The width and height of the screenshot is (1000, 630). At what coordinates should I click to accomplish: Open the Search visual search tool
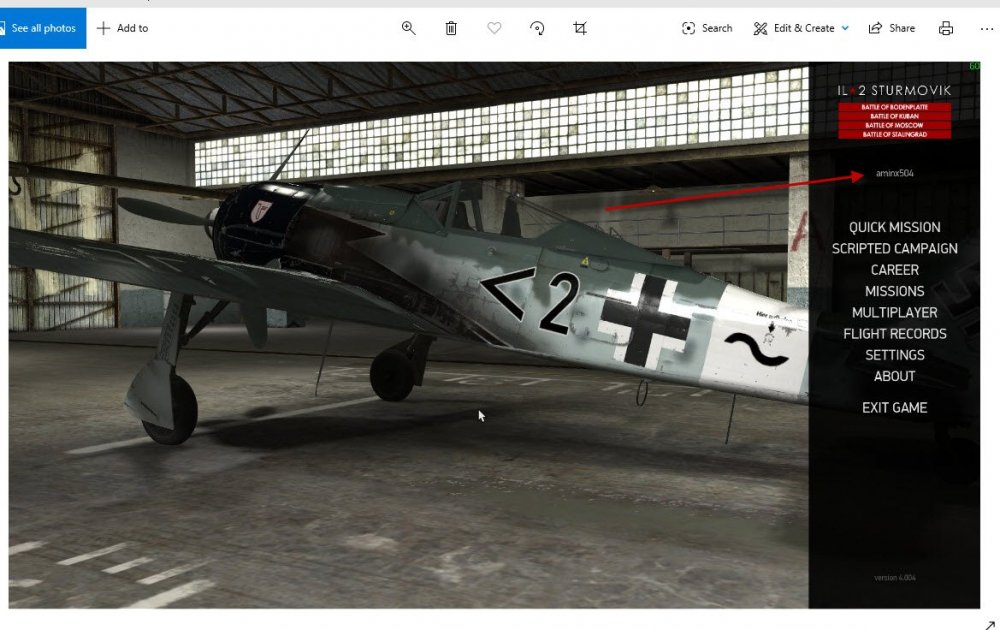pyautogui.click(x=707, y=28)
